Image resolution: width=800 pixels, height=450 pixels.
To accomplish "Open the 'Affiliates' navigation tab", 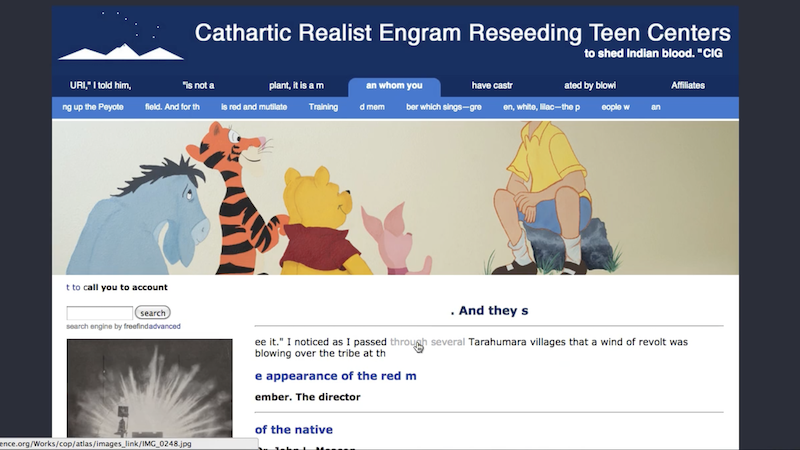I will (x=687, y=86).
